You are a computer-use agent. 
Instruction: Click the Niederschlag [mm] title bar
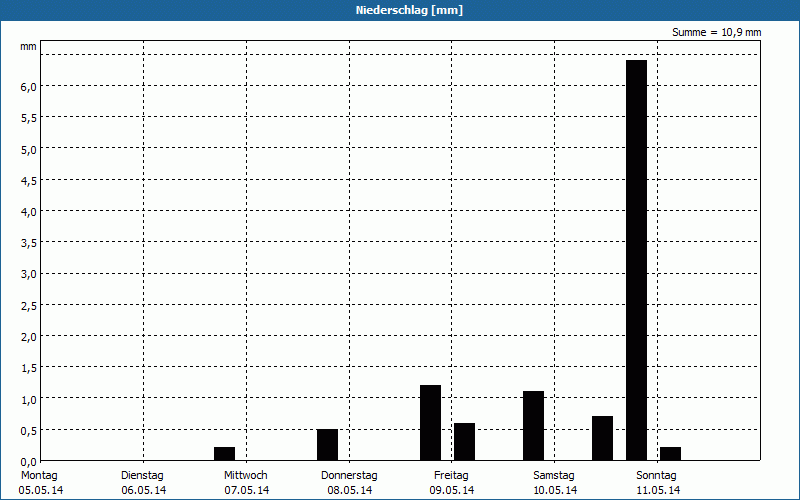click(x=400, y=10)
